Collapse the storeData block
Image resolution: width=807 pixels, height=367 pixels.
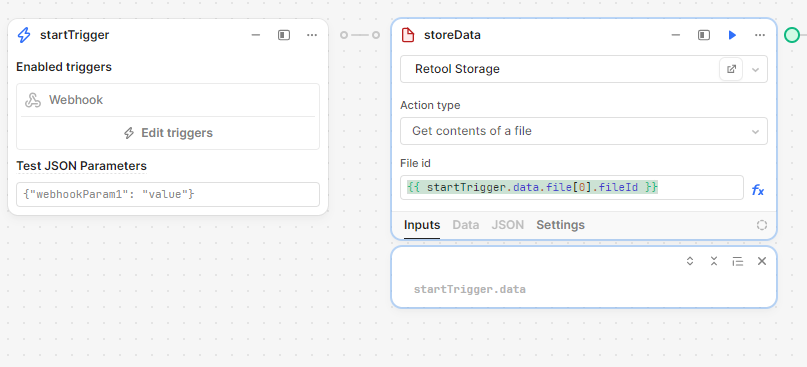pos(676,35)
